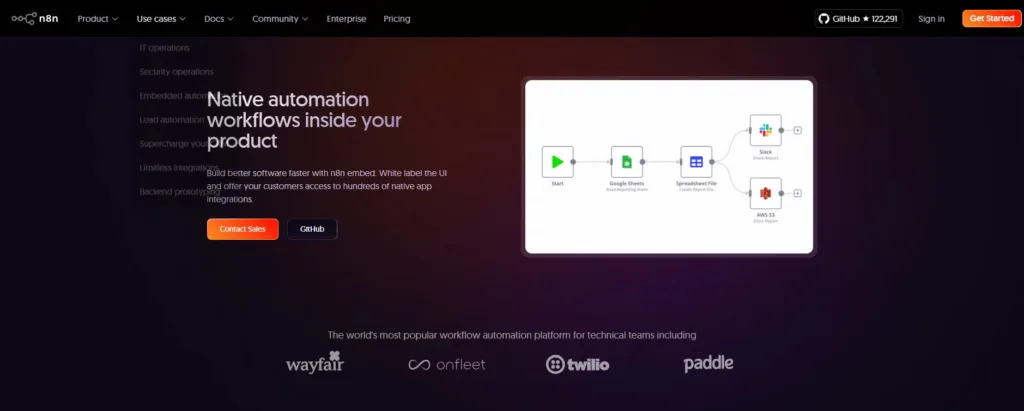
Task: Select Backend prototyping entry
Action: (x=180, y=192)
